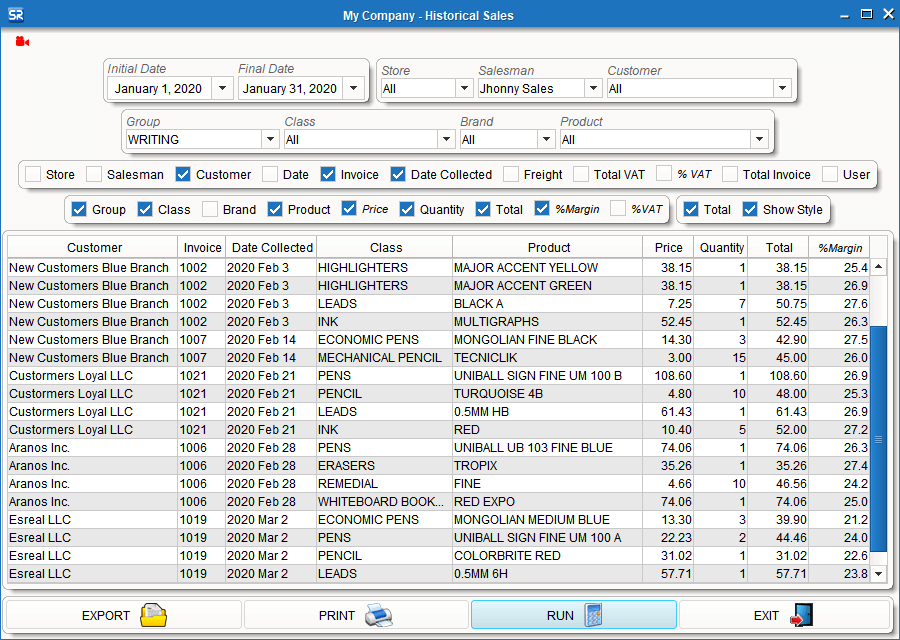Click the ERASERS class cell

(385, 466)
